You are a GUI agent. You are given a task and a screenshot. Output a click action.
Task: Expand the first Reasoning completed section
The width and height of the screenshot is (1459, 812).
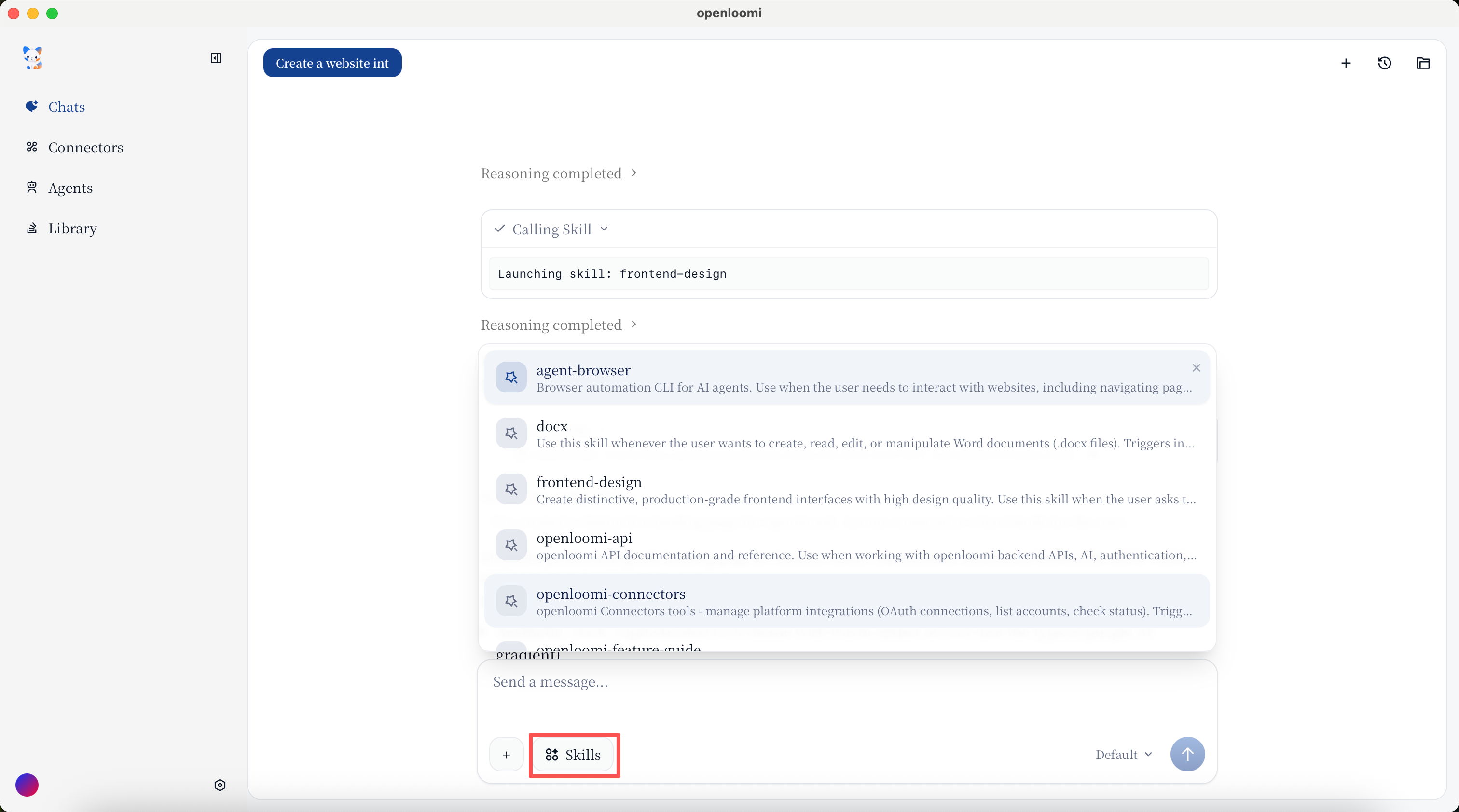(x=559, y=173)
